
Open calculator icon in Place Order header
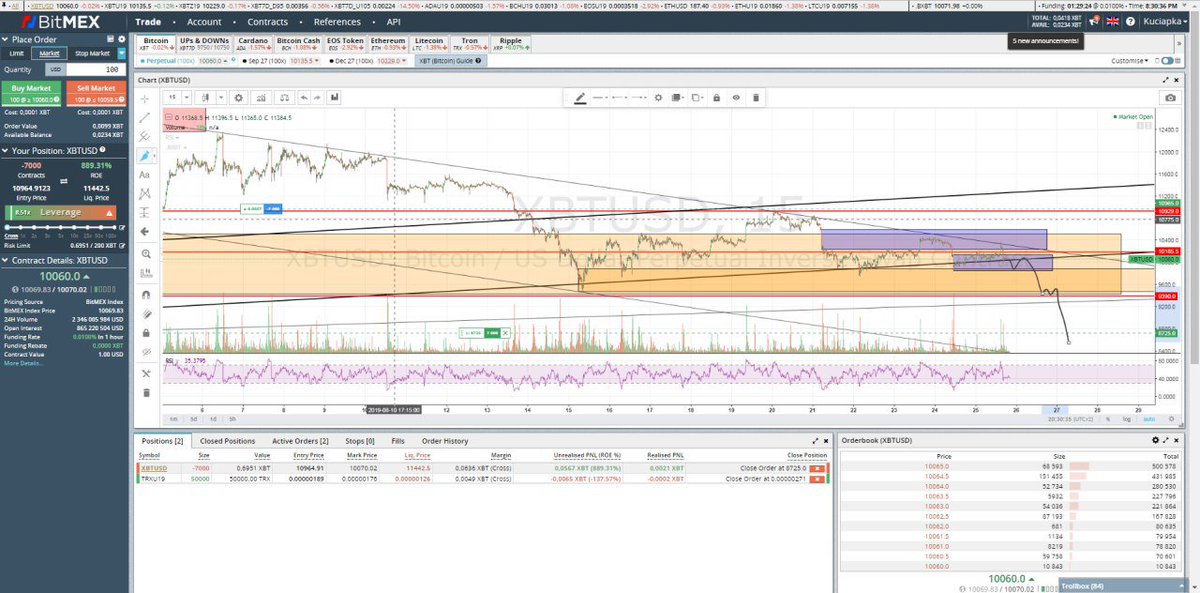pos(110,39)
